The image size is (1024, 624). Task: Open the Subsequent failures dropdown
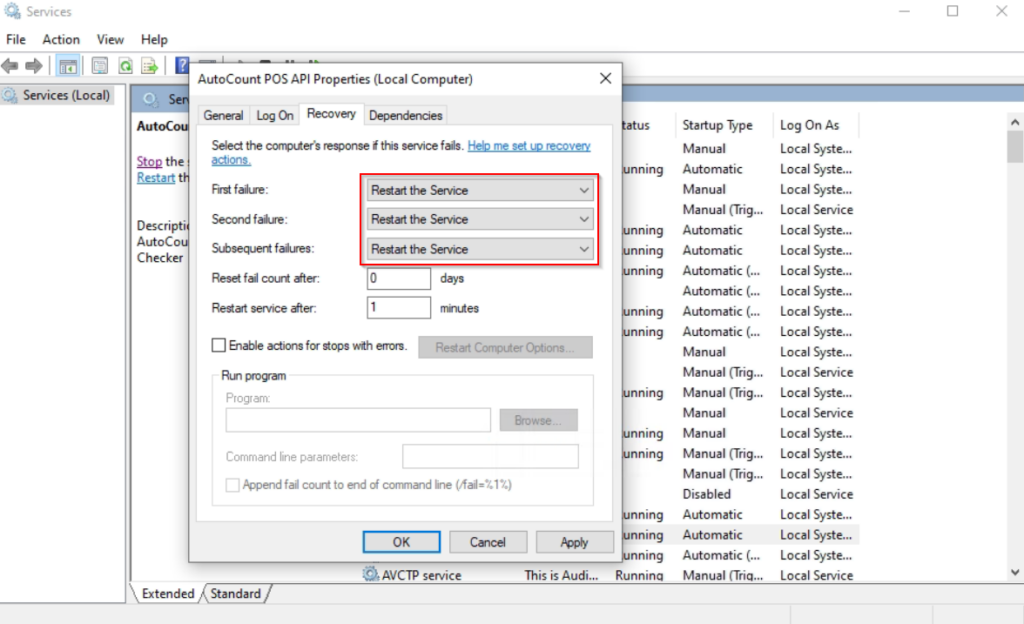(480, 249)
